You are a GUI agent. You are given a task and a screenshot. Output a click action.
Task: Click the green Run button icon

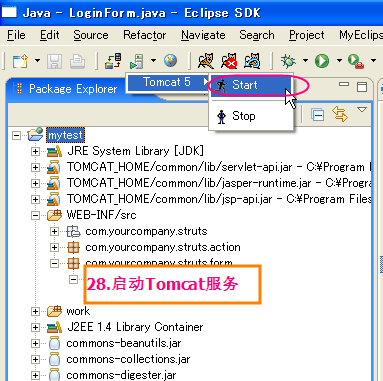coord(322,61)
